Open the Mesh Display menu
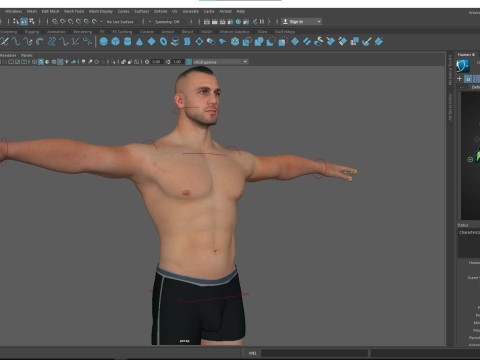 tap(101, 11)
